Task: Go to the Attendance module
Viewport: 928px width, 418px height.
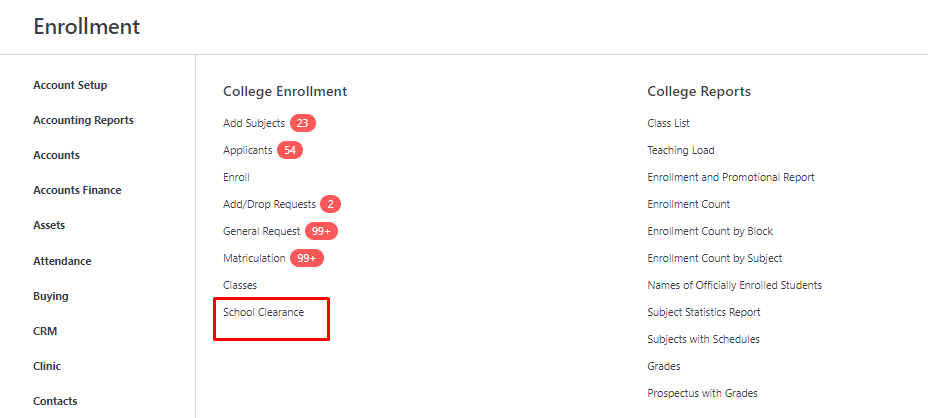Action: (62, 261)
